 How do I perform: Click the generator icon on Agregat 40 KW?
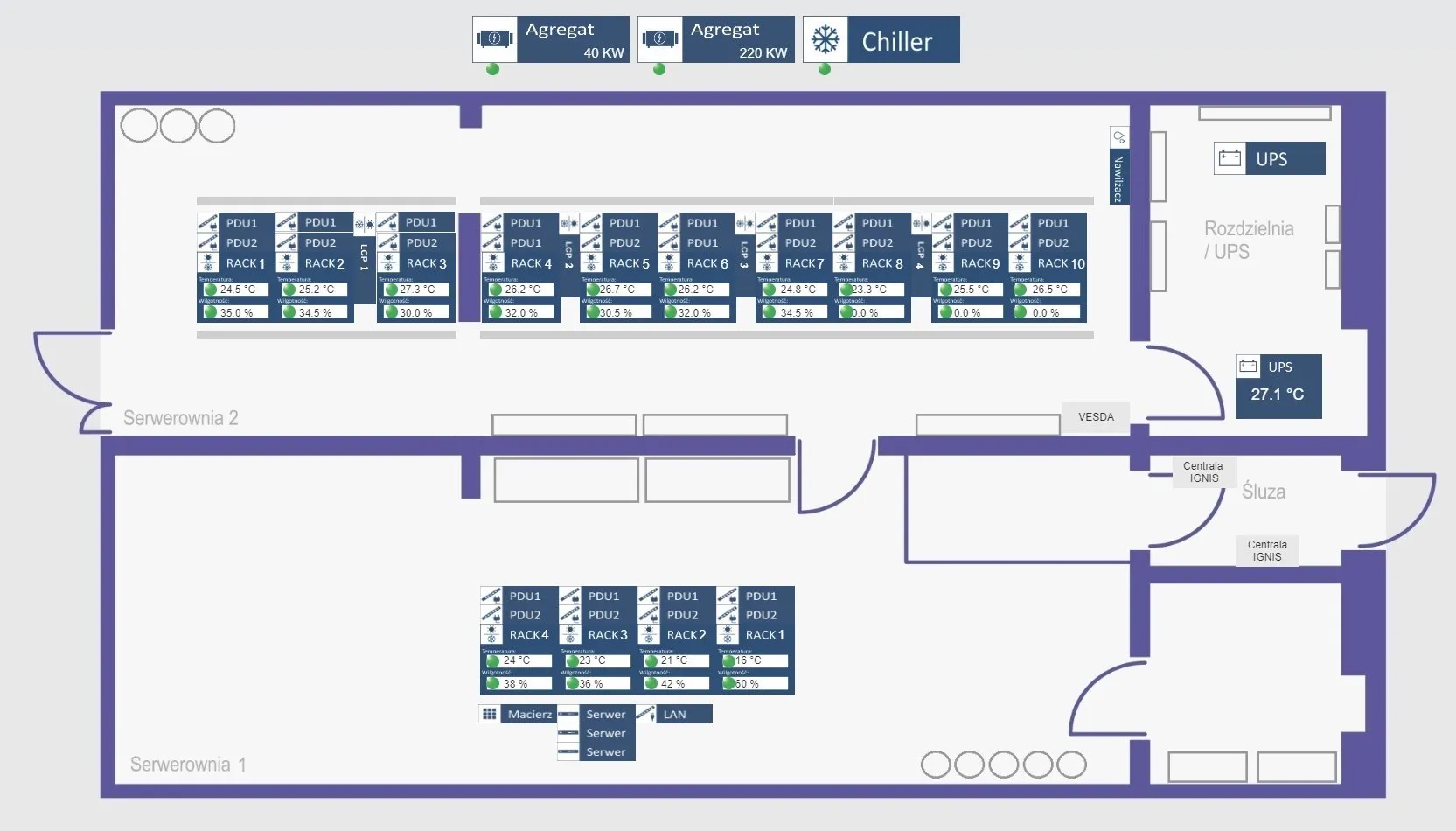tap(495, 38)
